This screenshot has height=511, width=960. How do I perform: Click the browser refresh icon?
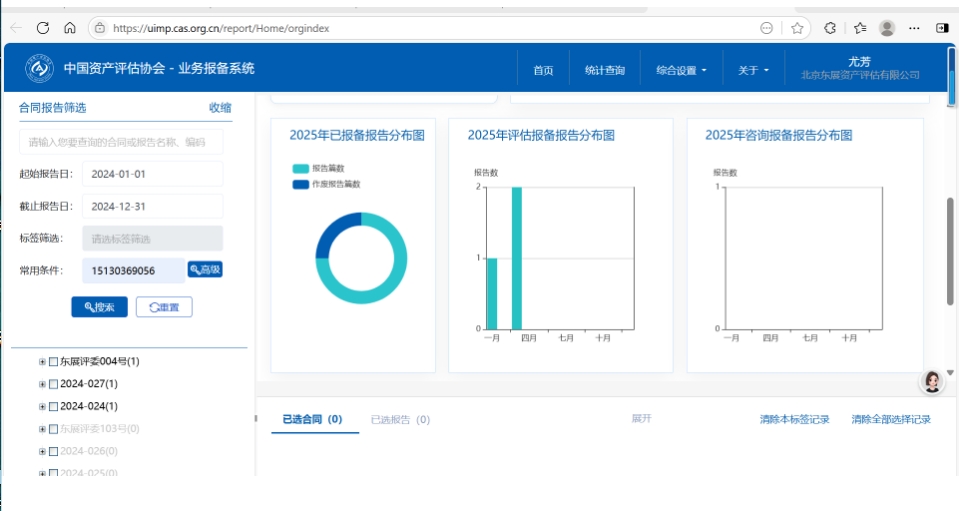click(43, 28)
